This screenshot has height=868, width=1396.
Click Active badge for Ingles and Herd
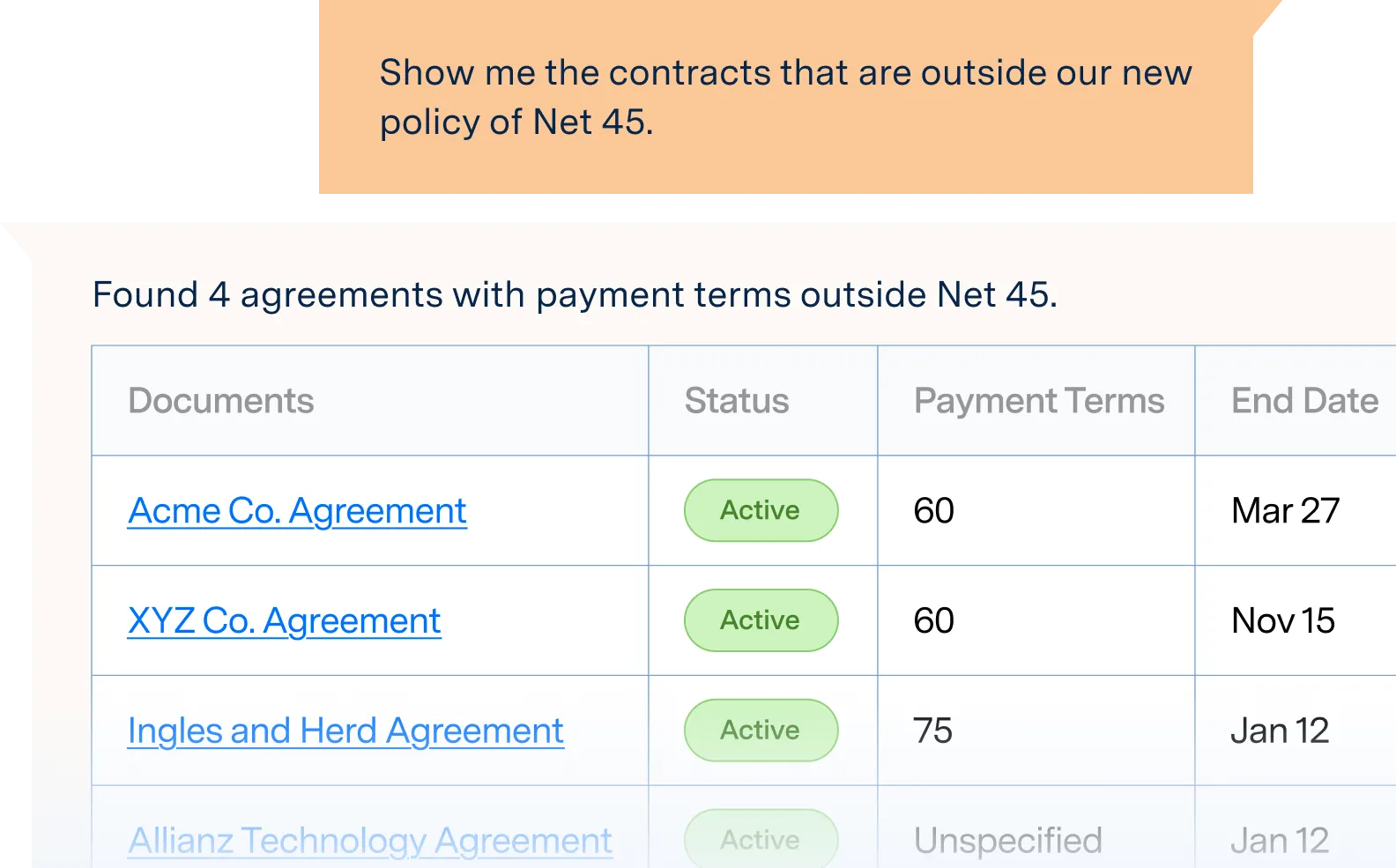click(761, 731)
